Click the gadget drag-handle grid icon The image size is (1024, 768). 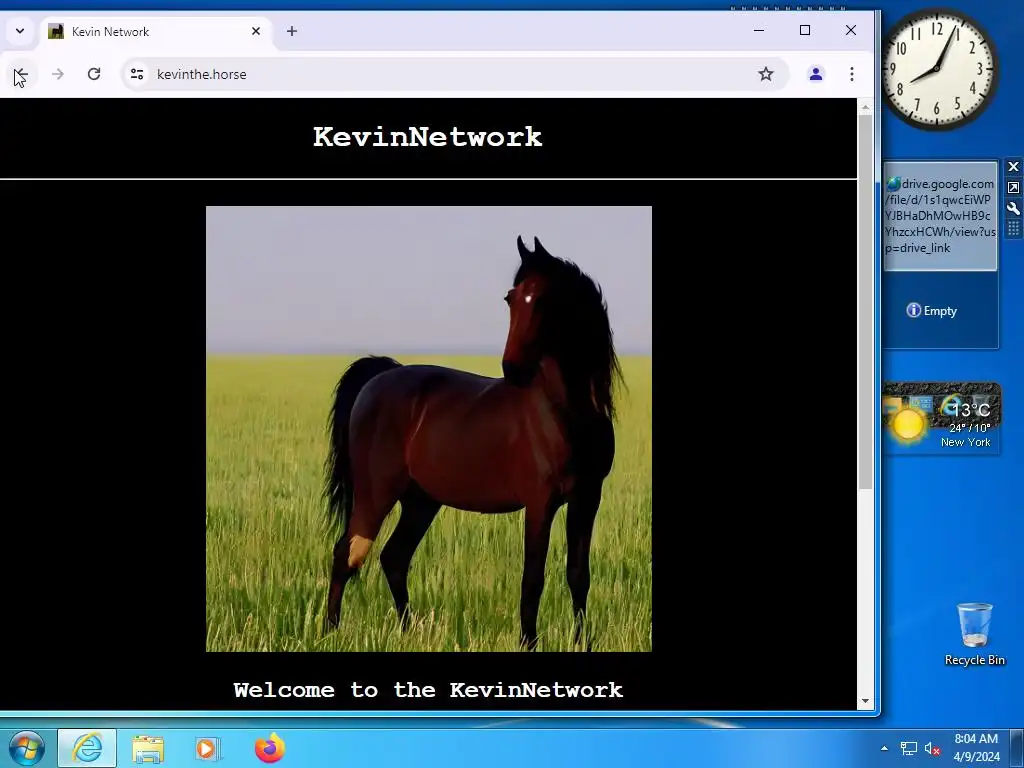point(1013,229)
